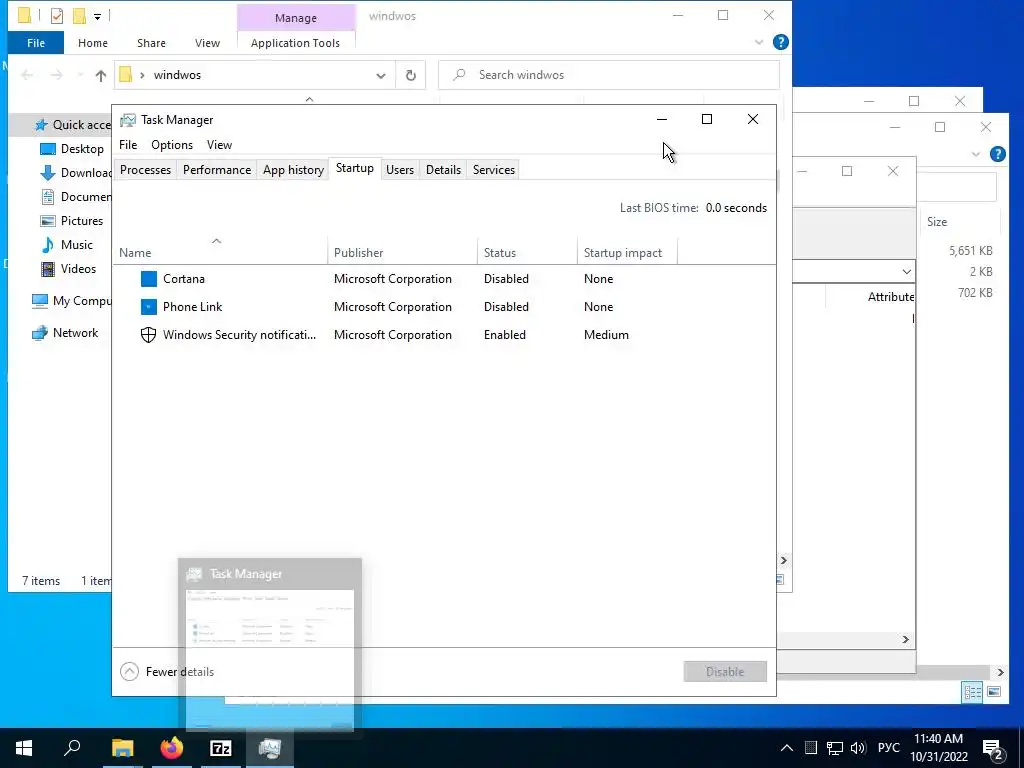The width and height of the screenshot is (1024, 768).
Task: Open the Quick Access Toolbar dropdown arrow
Action: click(x=97, y=16)
